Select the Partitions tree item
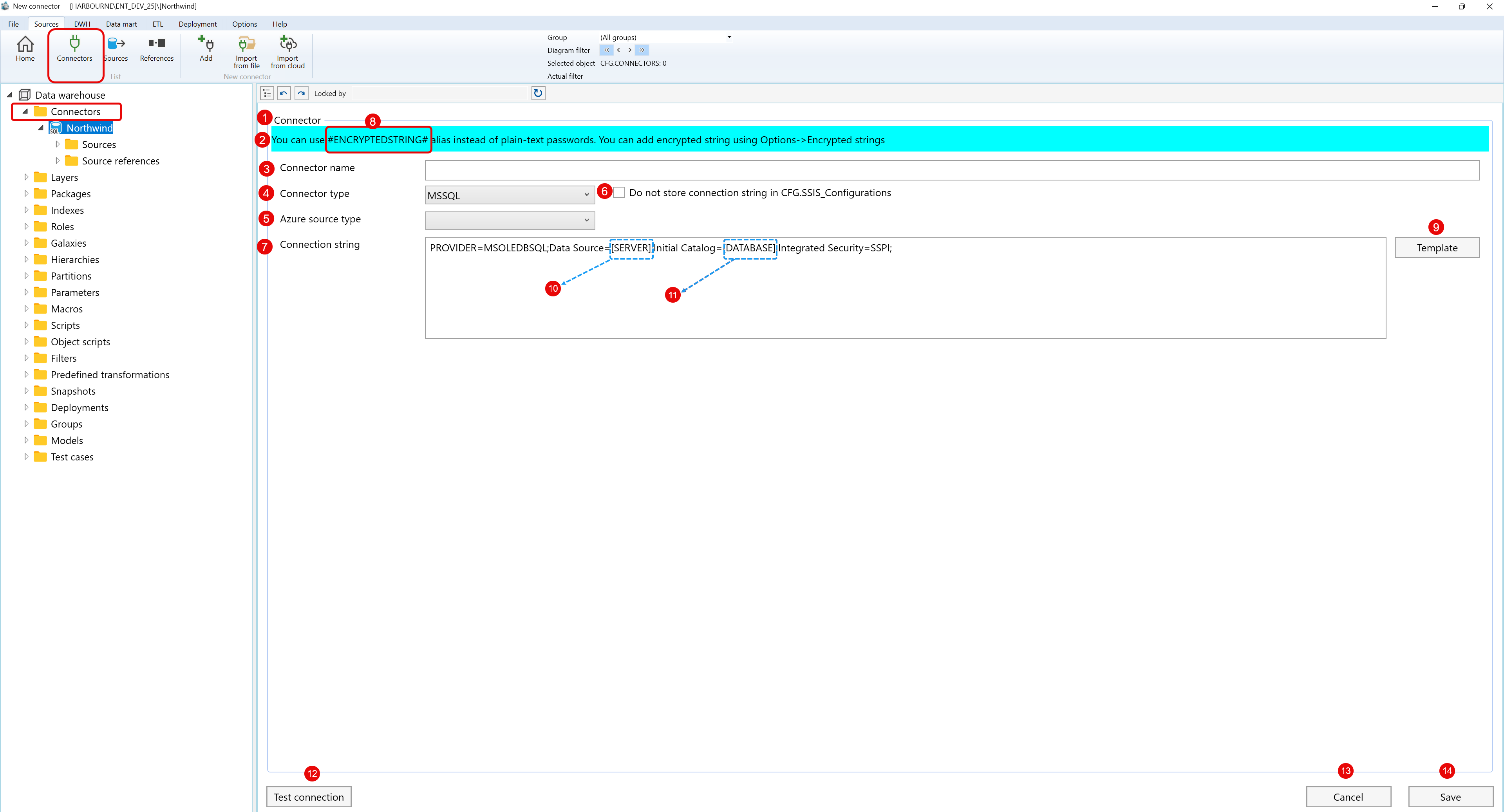 tap(71, 276)
